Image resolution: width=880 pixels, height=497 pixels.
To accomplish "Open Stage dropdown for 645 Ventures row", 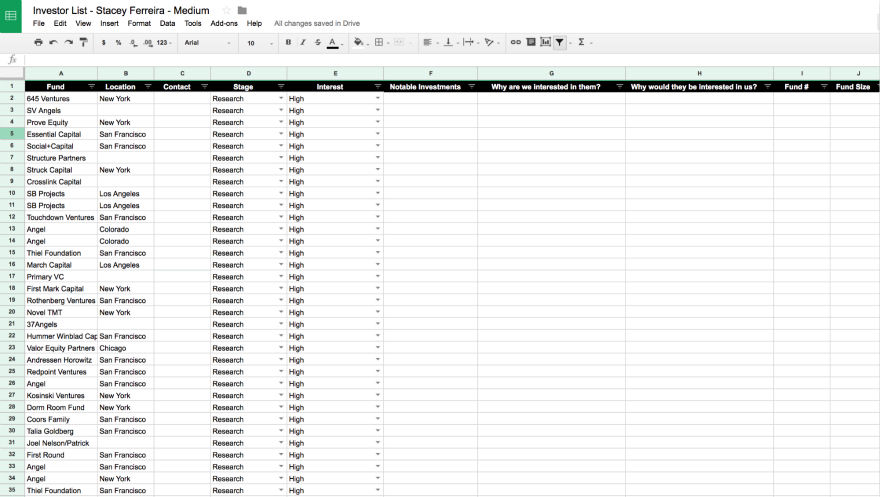I will coord(281,99).
